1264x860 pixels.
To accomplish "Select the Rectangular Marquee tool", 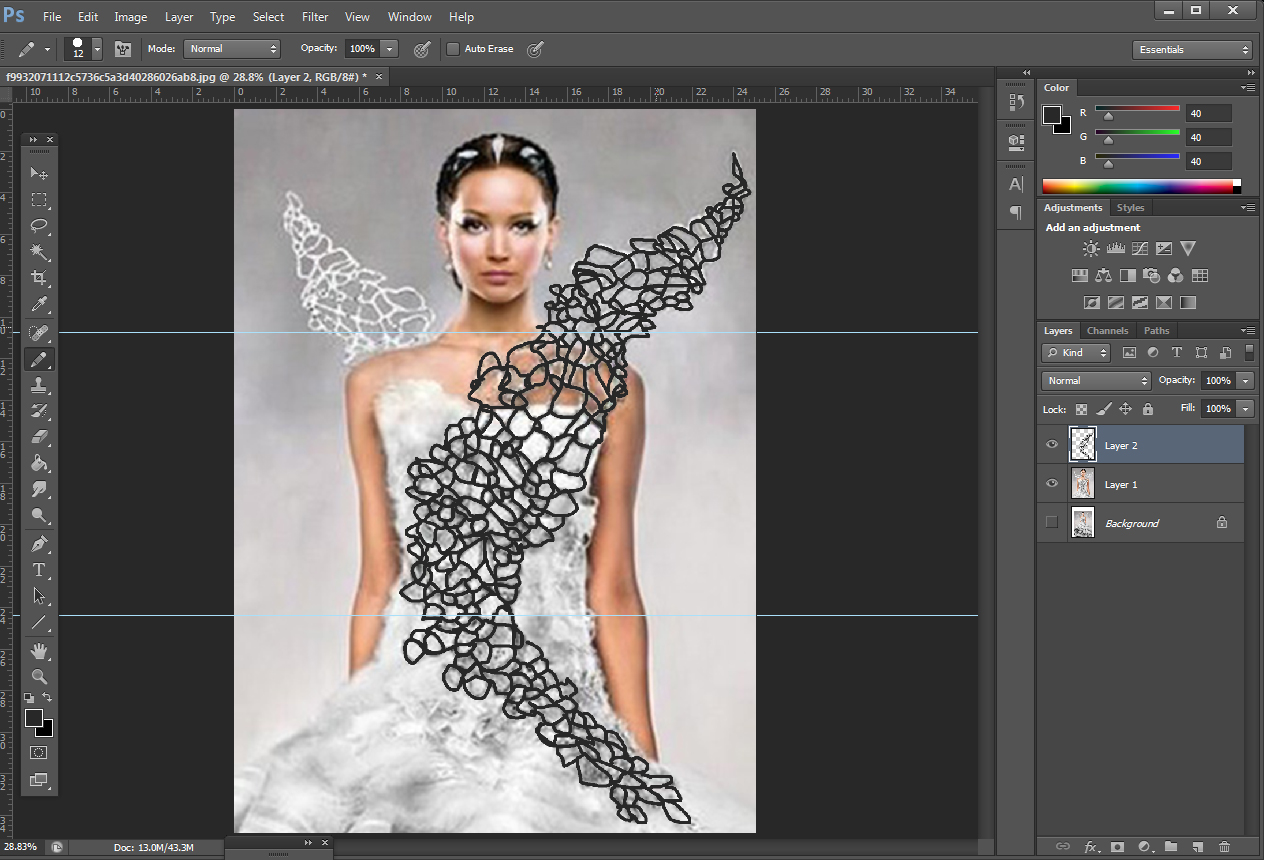I will [39, 200].
